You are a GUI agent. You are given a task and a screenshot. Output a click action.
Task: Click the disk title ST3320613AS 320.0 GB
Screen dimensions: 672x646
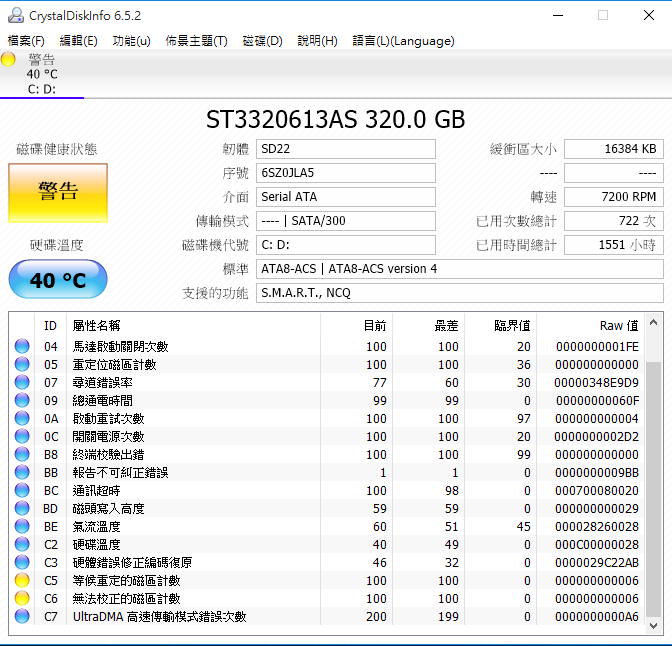pos(336,119)
